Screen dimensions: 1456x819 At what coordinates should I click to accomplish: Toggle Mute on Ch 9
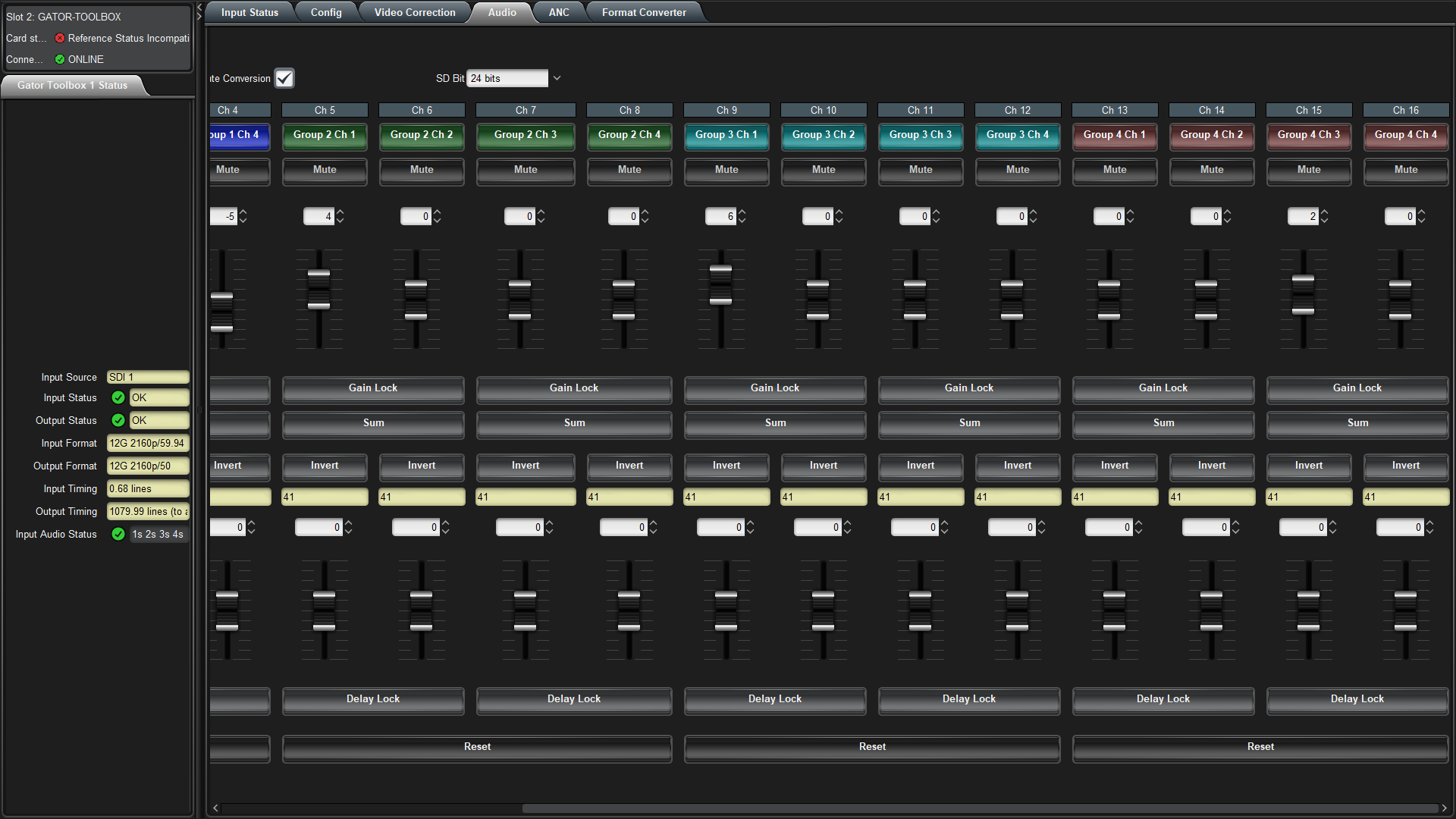(726, 169)
